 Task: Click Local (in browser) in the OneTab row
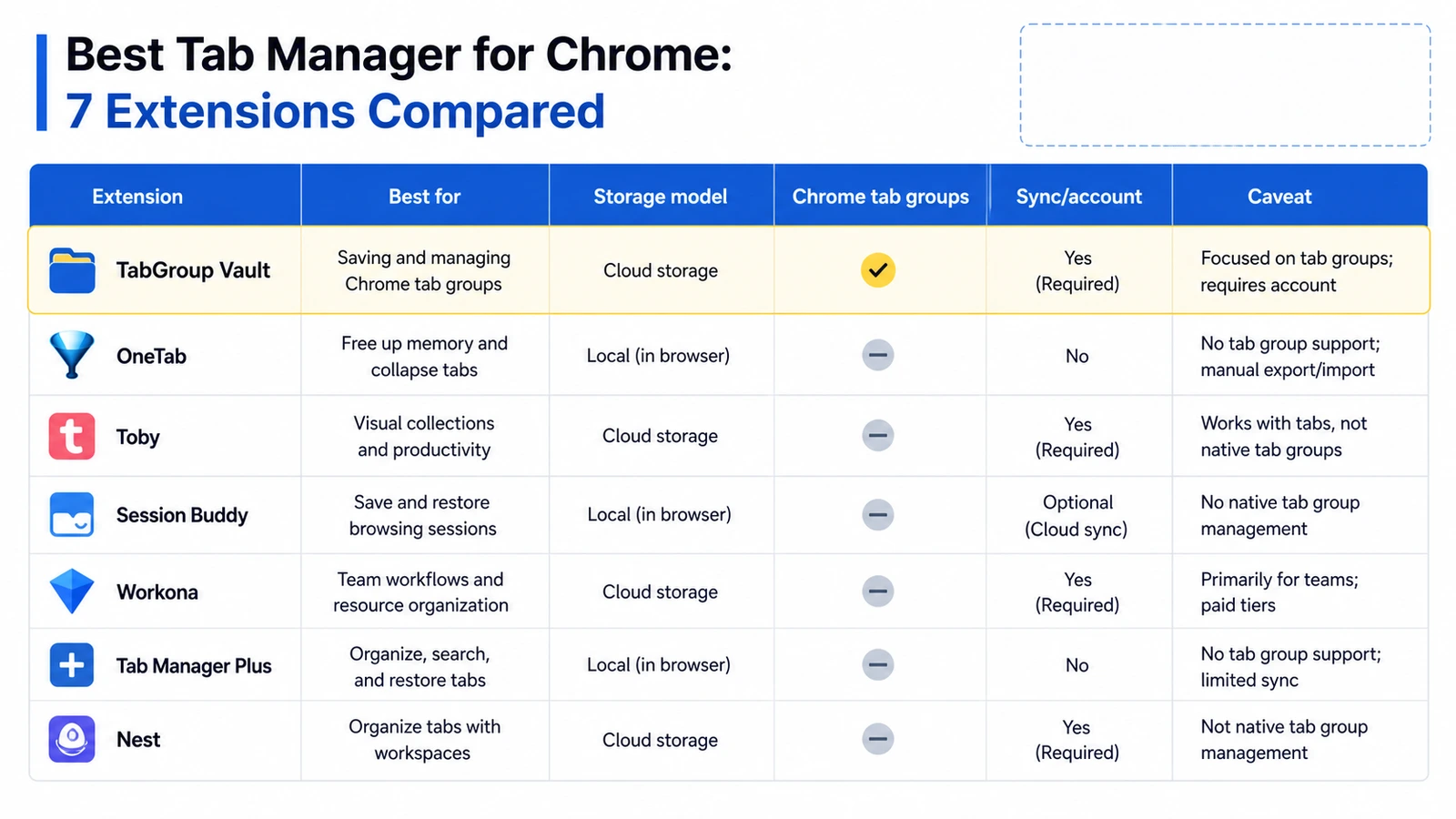click(x=658, y=356)
